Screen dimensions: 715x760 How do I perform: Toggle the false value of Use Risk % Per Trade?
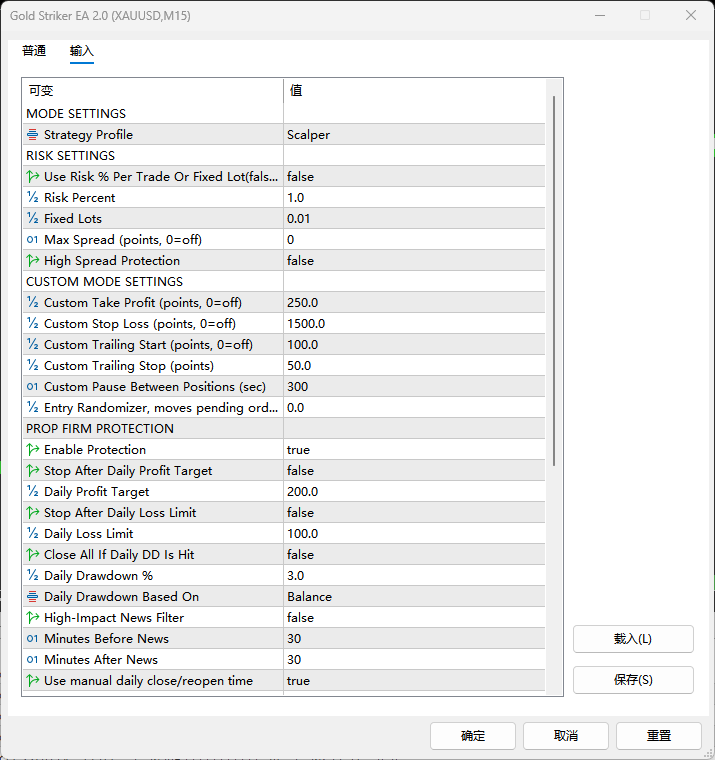(414, 176)
